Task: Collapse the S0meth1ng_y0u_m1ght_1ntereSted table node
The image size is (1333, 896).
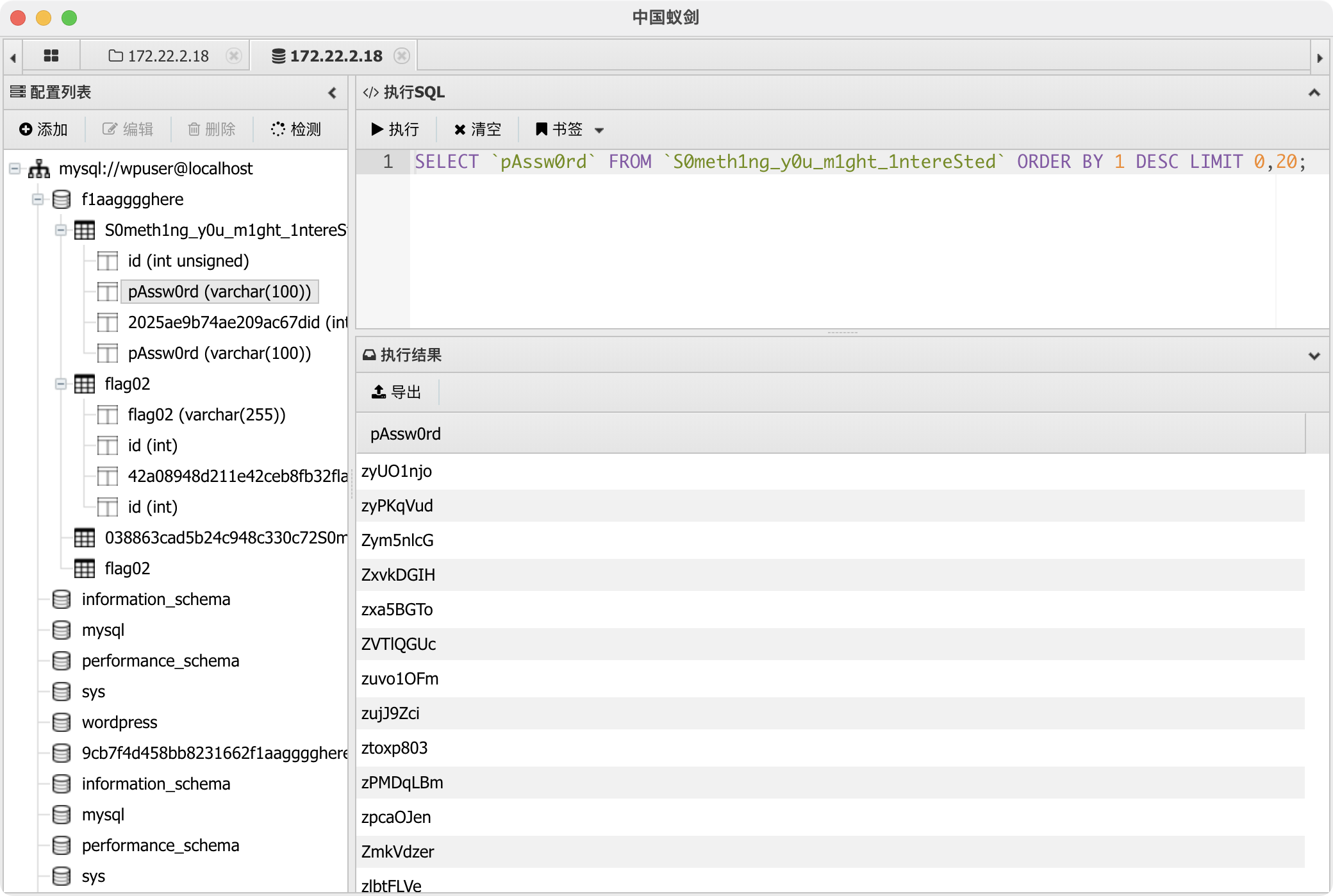Action: point(61,230)
